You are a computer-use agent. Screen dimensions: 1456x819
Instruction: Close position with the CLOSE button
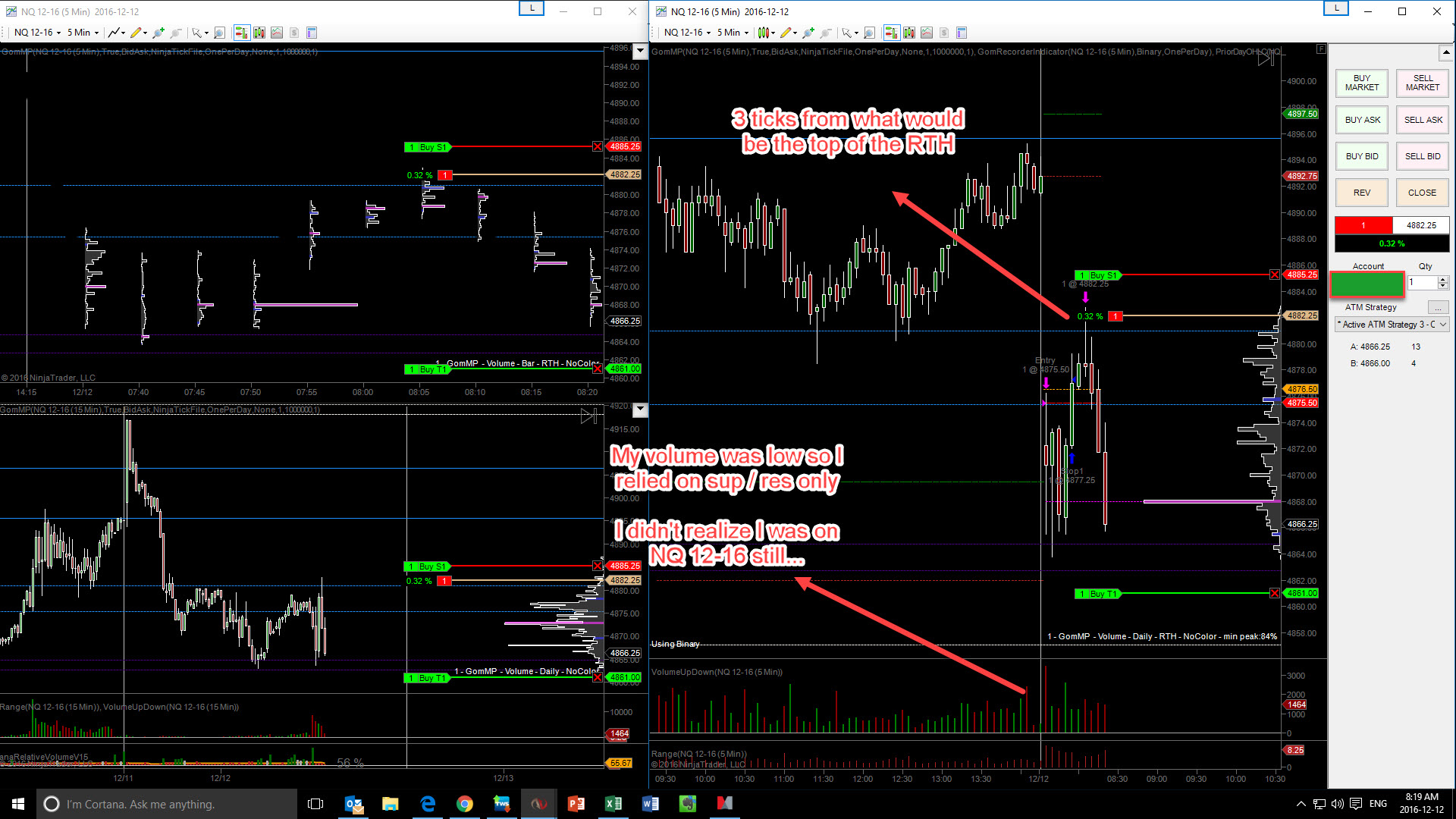(1423, 193)
